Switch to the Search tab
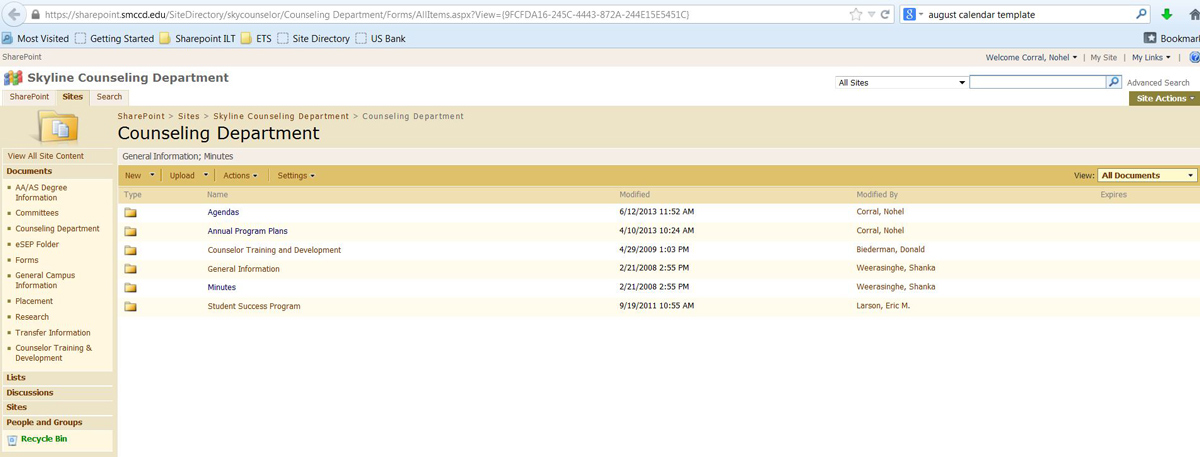Viewport: 1200px width, 457px height. tap(109, 97)
